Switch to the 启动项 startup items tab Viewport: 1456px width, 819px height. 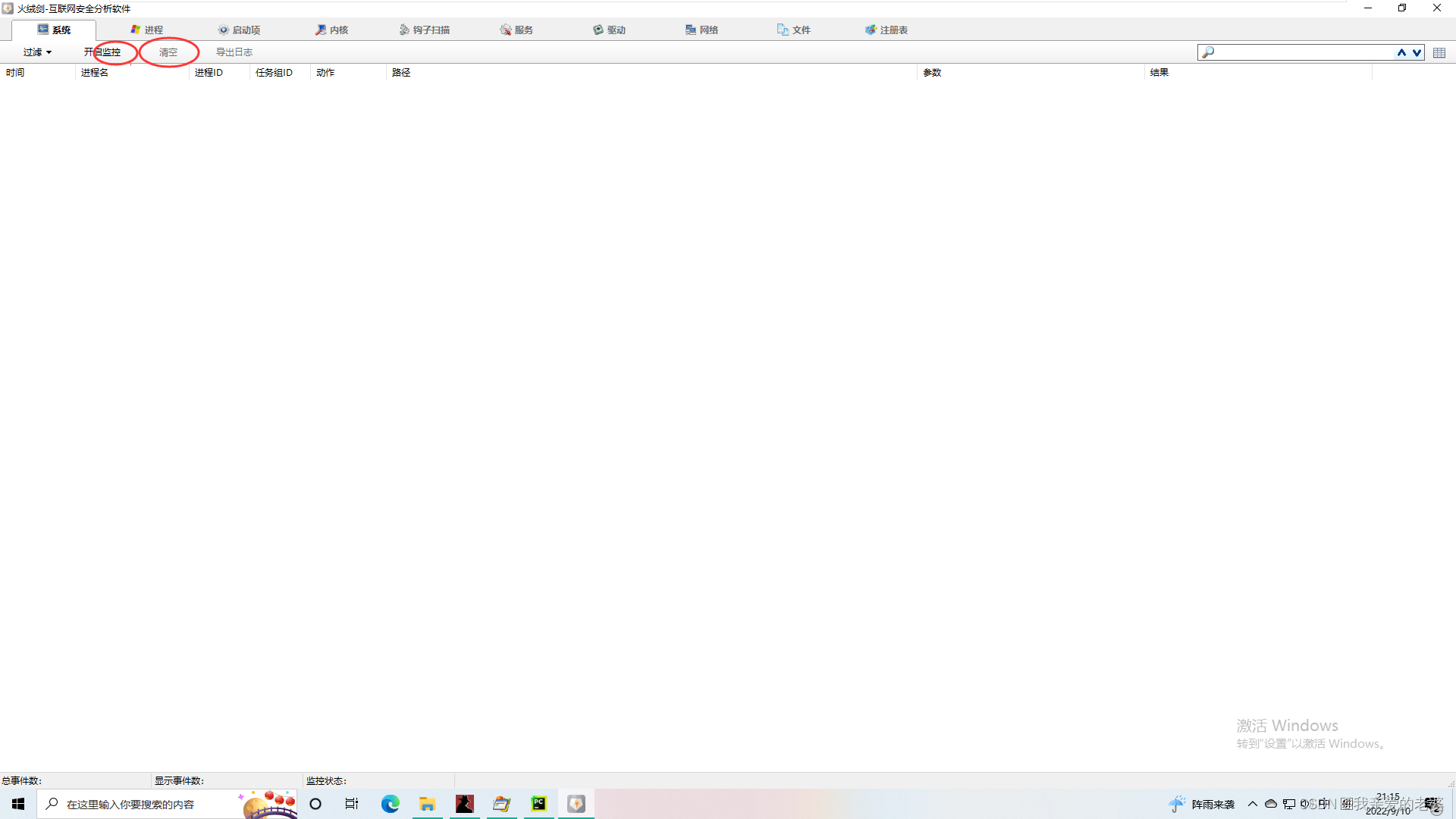(x=239, y=30)
